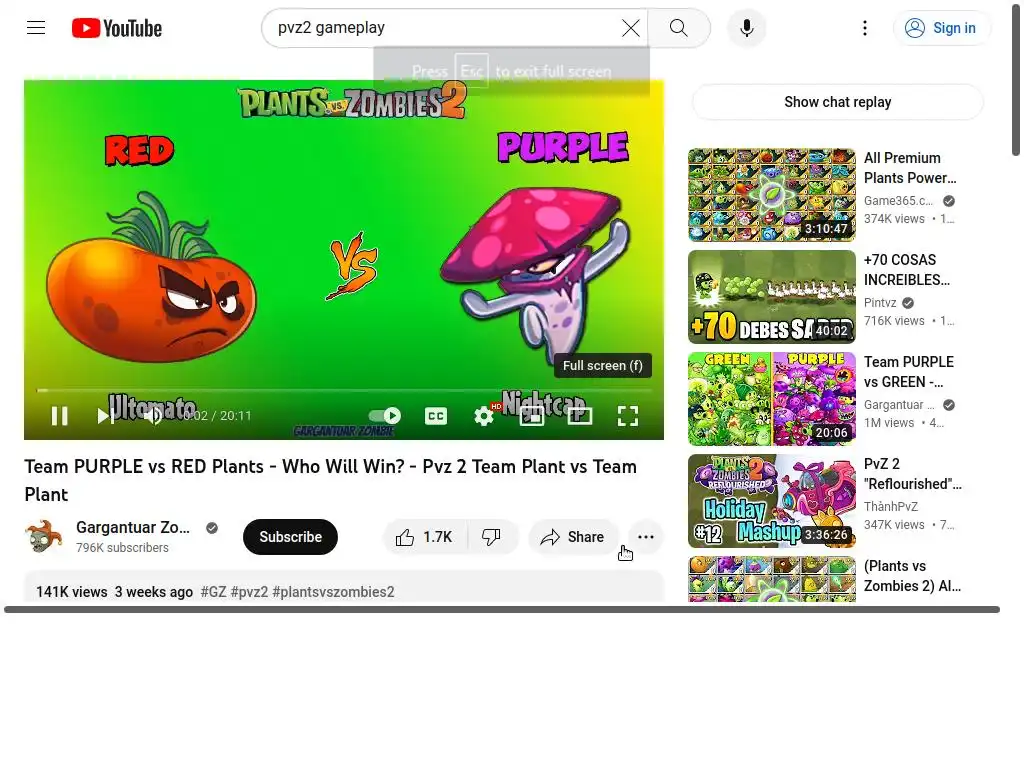Open Plants vs Zombies 2 Al... thumbnail
The image size is (1024, 768).
tap(771, 579)
